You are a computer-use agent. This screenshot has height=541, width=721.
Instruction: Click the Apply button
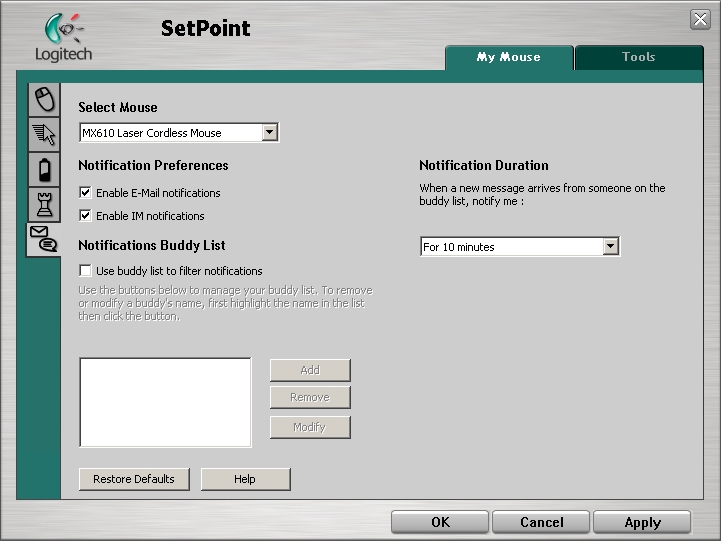click(x=642, y=522)
